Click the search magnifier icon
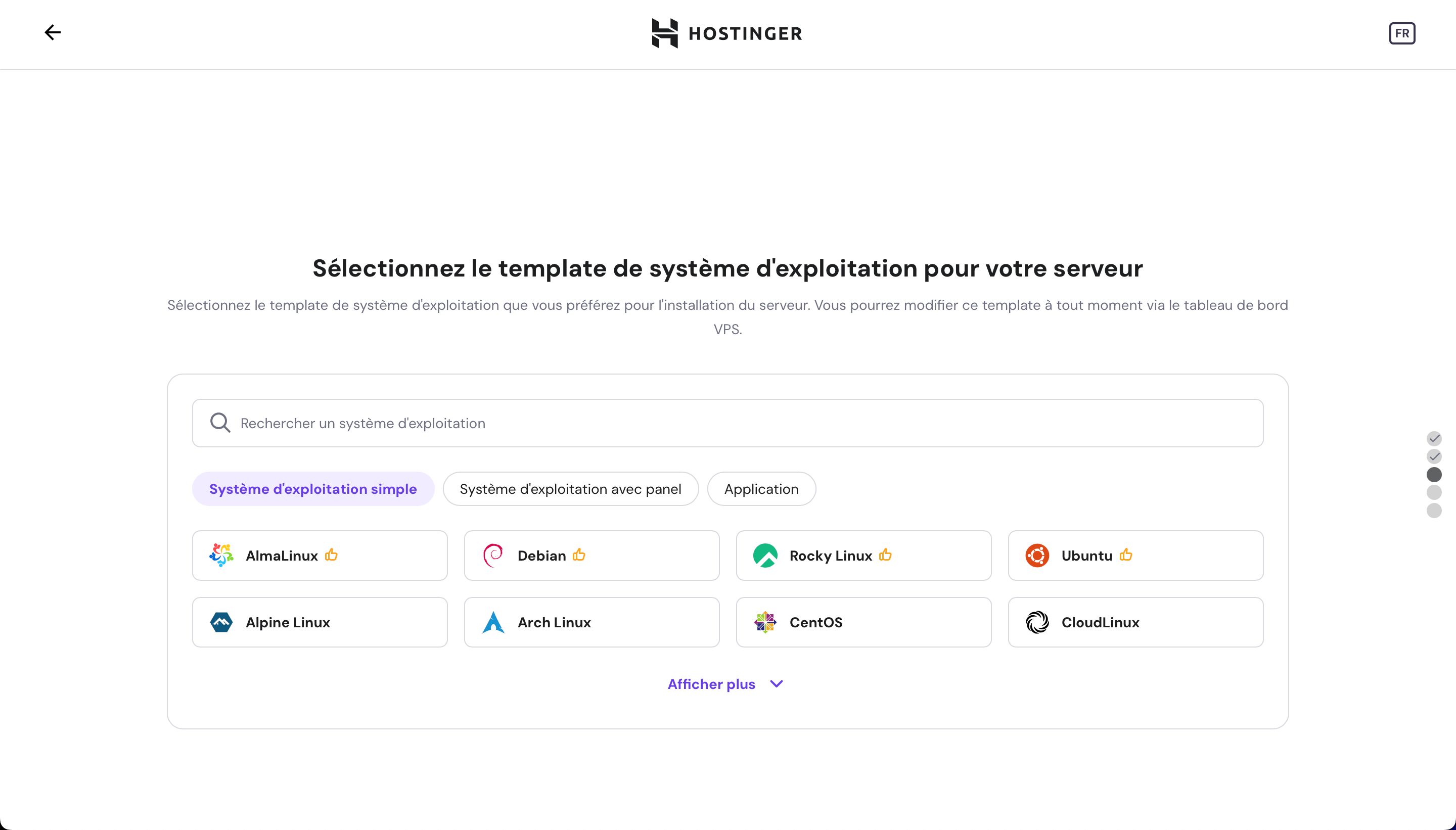Screen dimensions: 1456x830 coord(220,423)
